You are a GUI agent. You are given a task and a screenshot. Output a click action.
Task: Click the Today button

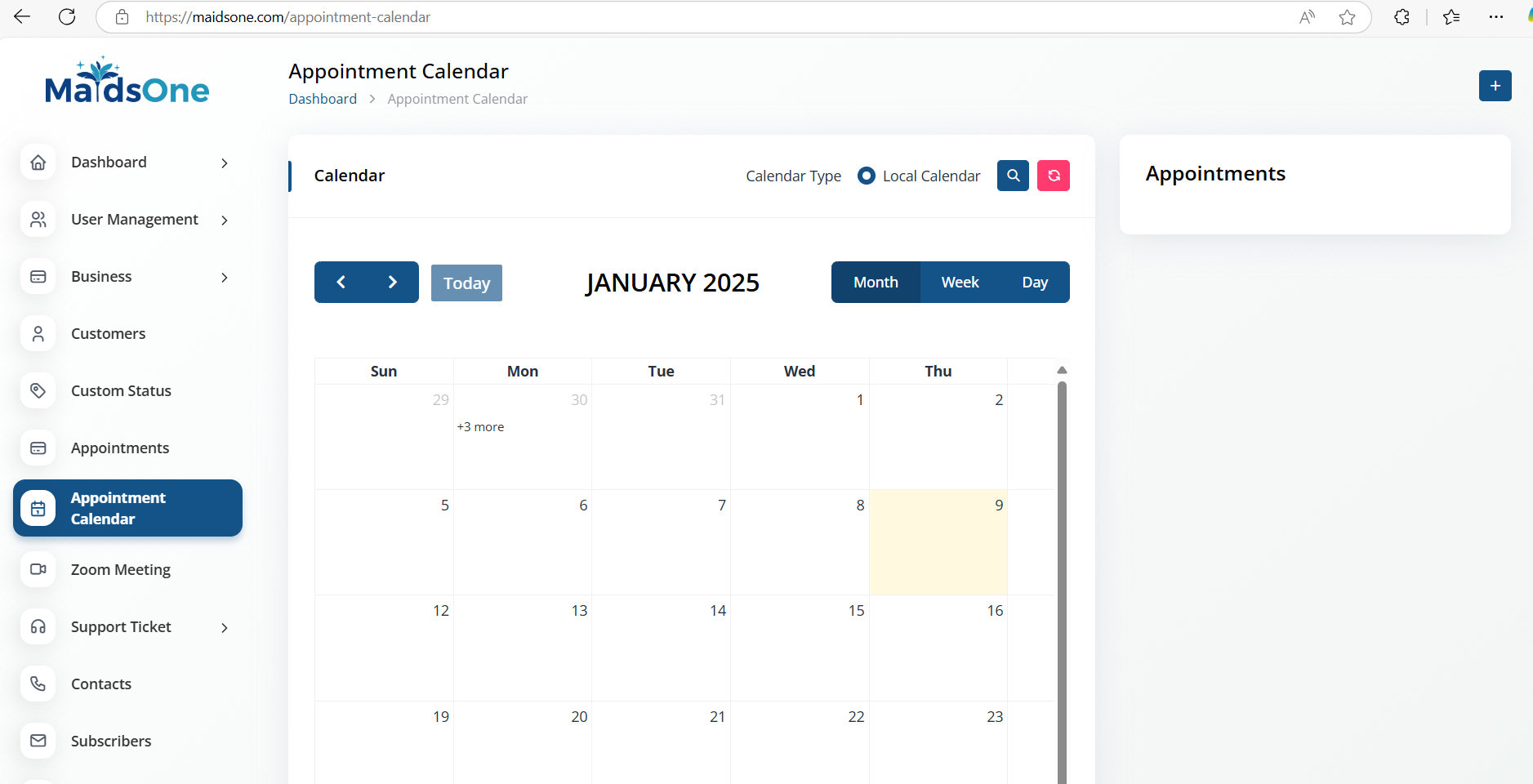tap(466, 283)
